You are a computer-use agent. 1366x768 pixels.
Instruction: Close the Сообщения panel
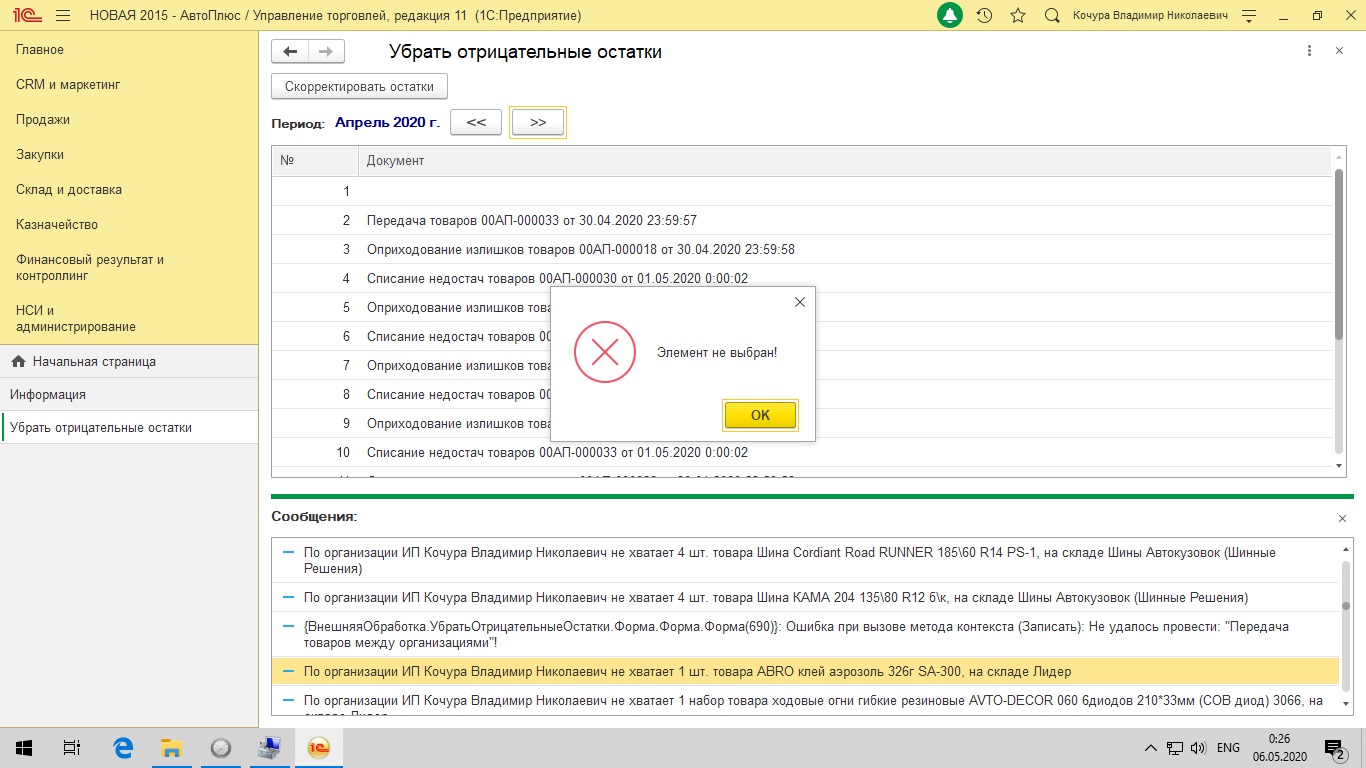(1342, 519)
